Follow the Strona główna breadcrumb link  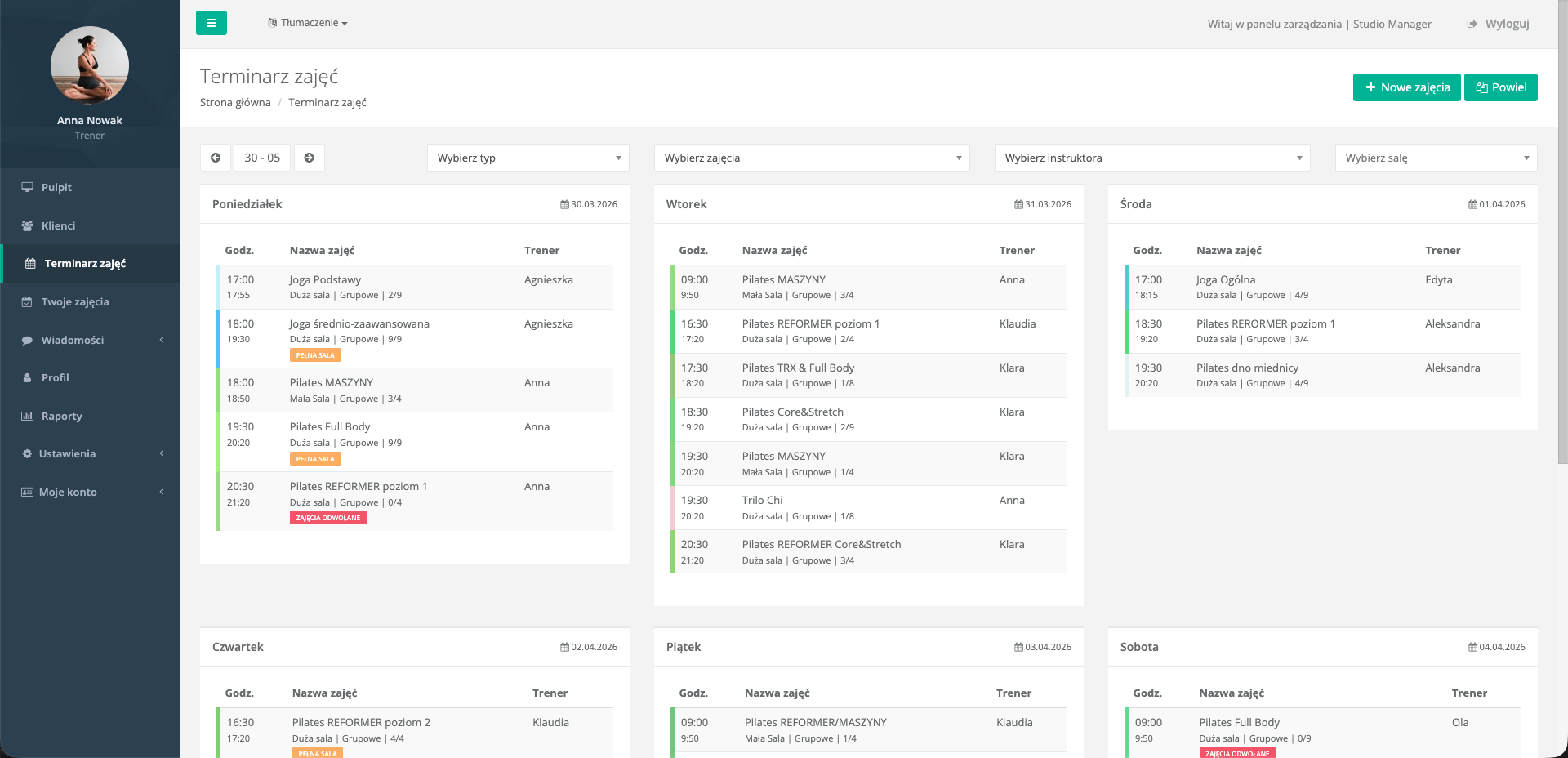tap(235, 102)
